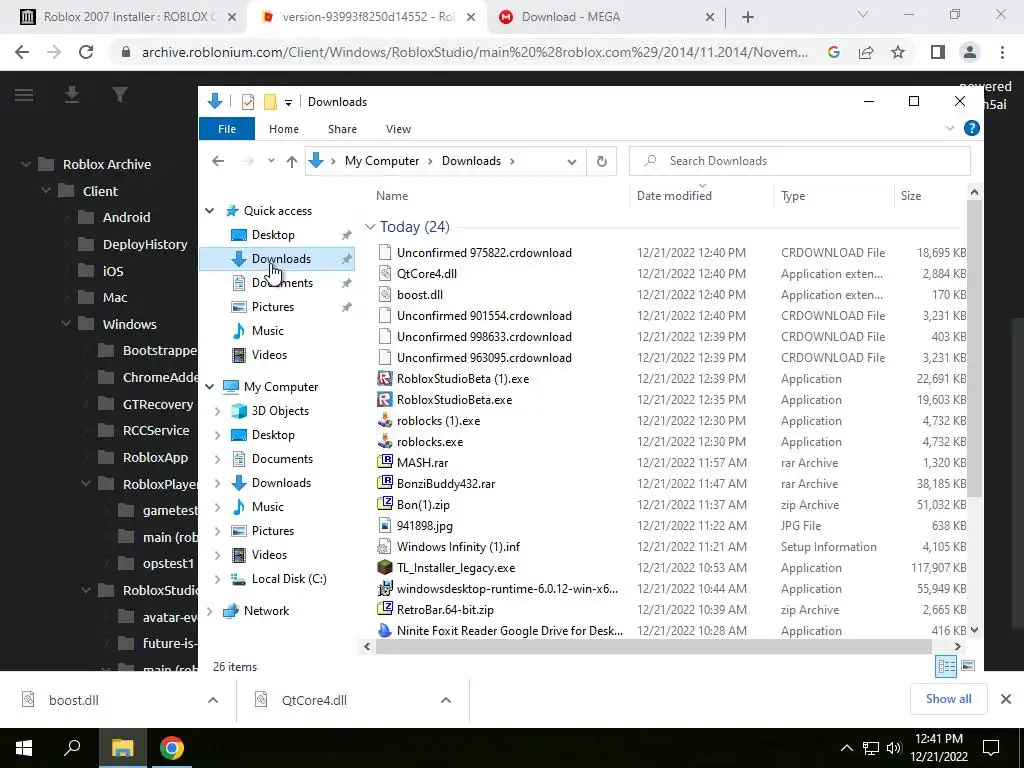This screenshot has height=768, width=1024.
Task: Select BonziBuddy432.rar in file list
Action: (445, 484)
